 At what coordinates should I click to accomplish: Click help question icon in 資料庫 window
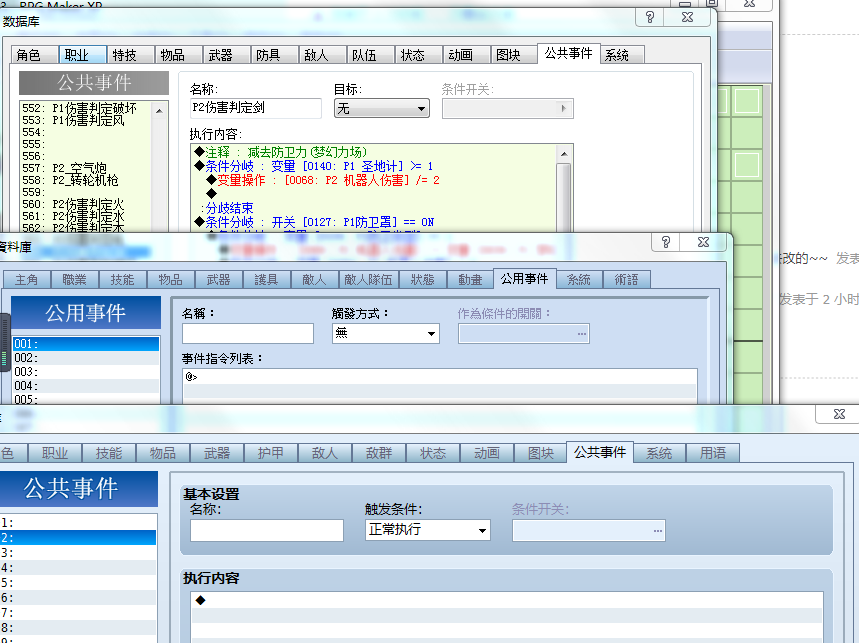click(x=666, y=242)
